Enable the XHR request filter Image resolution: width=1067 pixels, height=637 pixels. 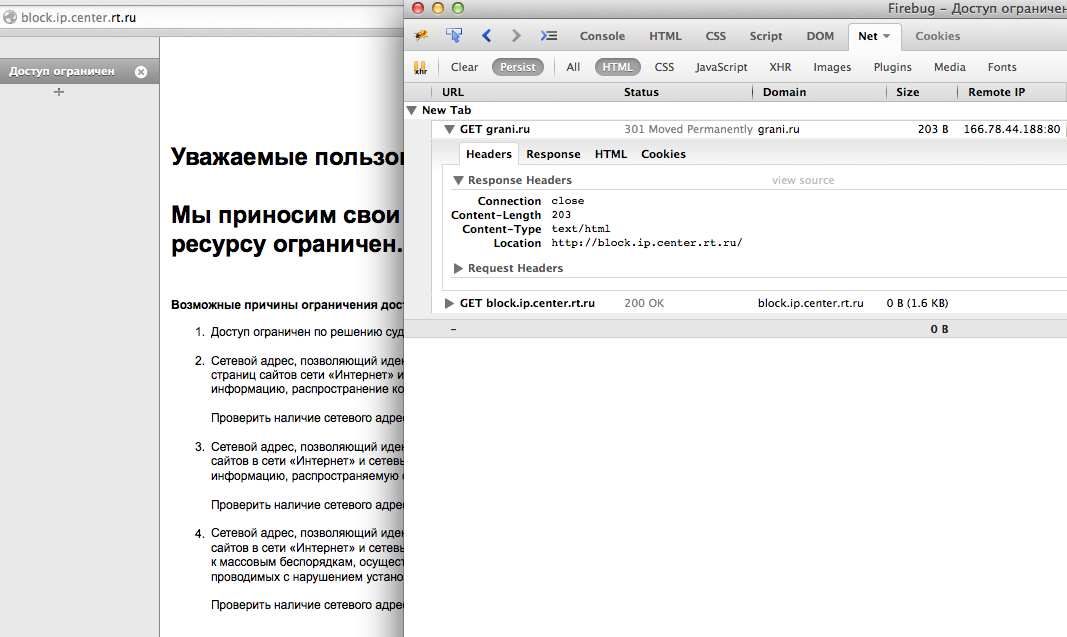pos(780,67)
